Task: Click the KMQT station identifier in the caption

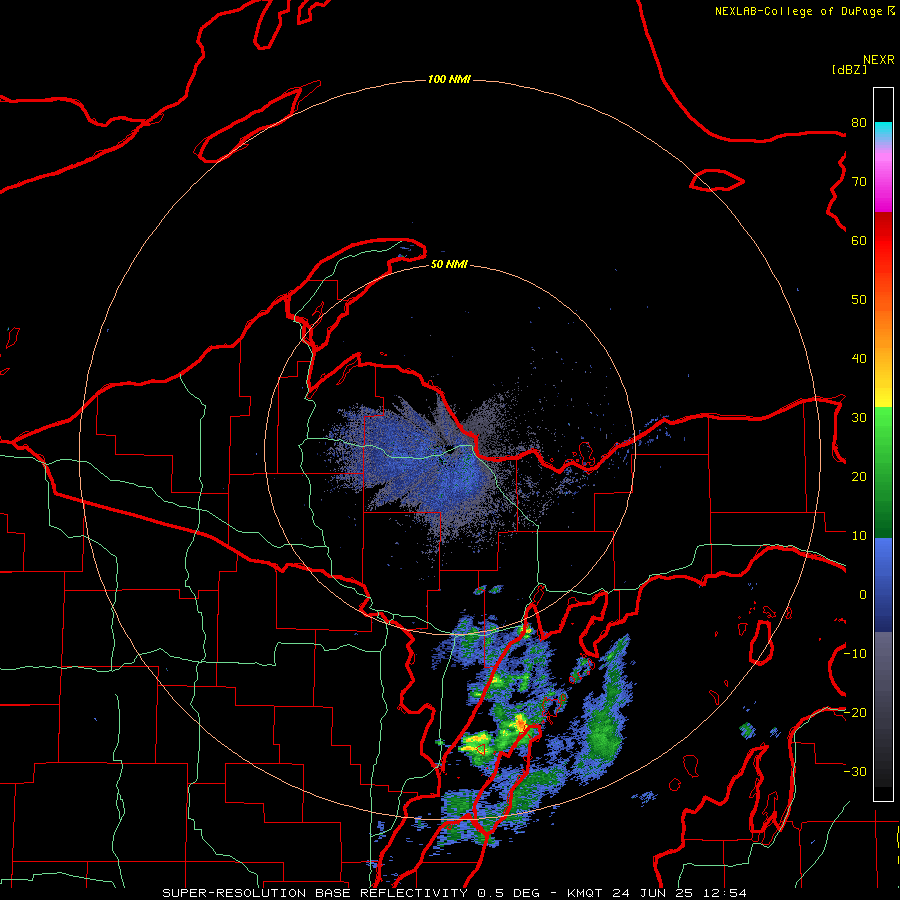Action: tap(587, 893)
